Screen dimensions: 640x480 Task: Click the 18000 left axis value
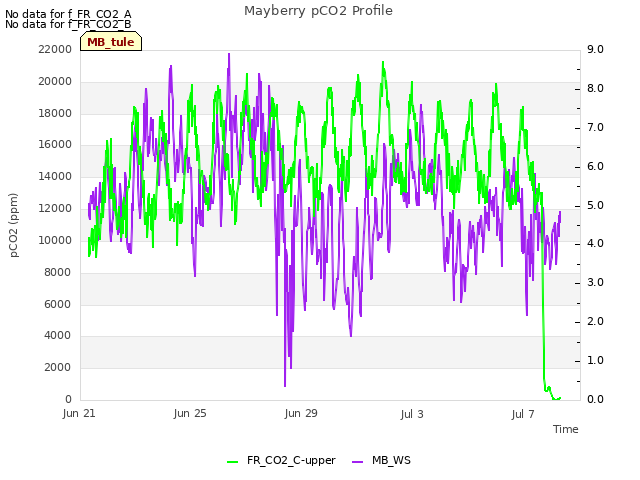click(x=55, y=113)
